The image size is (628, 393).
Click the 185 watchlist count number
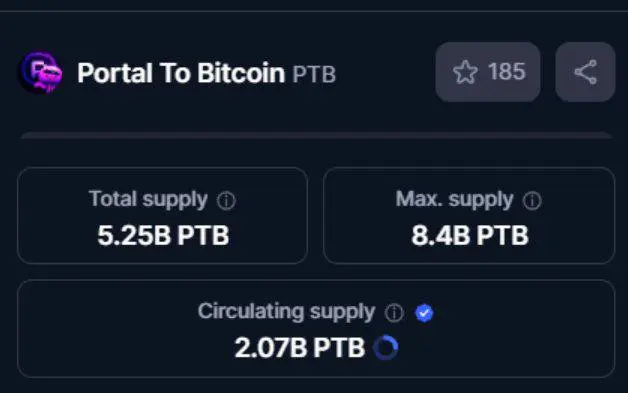click(x=507, y=72)
